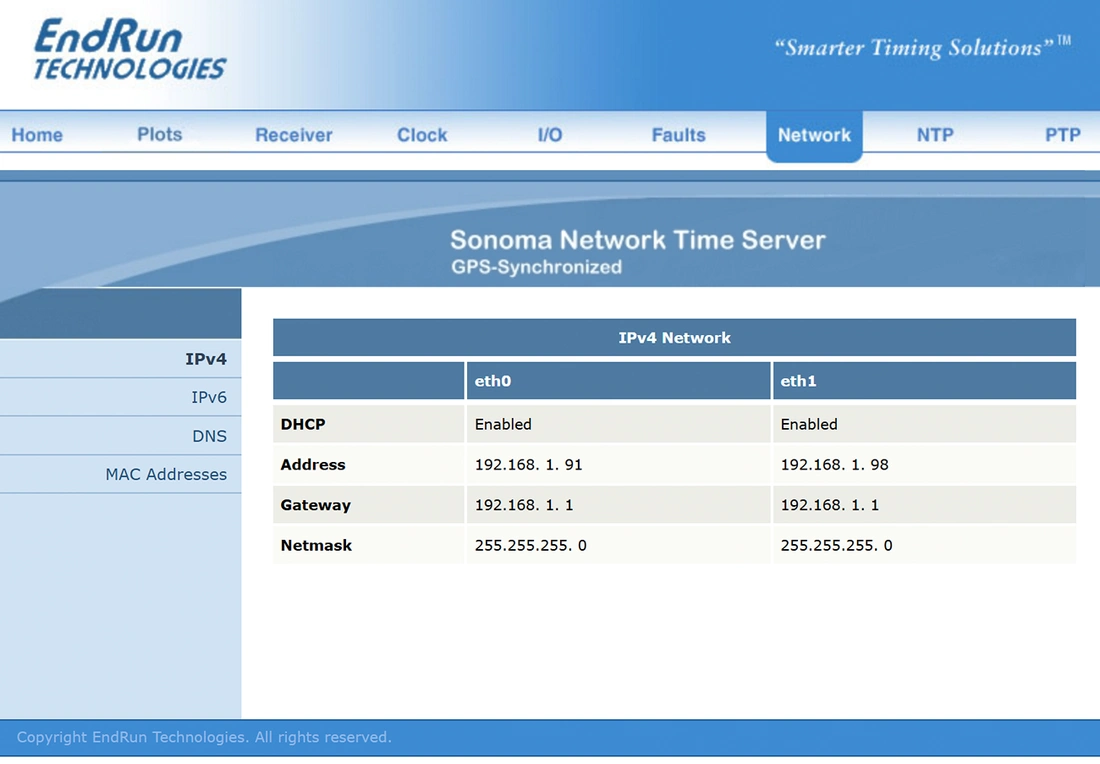The image size is (1100, 764).
Task: Open the NTP tab
Action: point(935,135)
